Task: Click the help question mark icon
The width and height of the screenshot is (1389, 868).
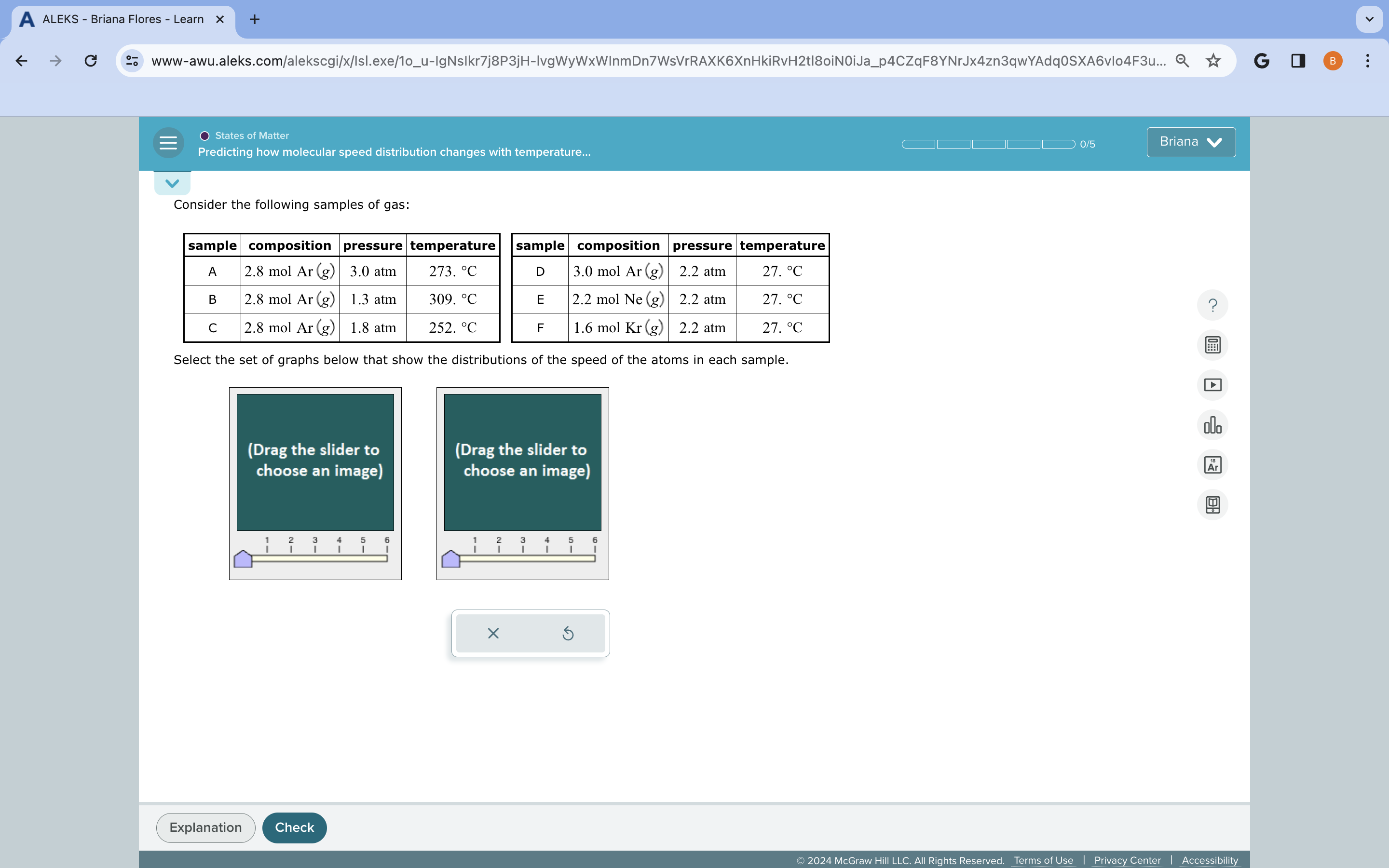Action: [x=1212, y=305]
